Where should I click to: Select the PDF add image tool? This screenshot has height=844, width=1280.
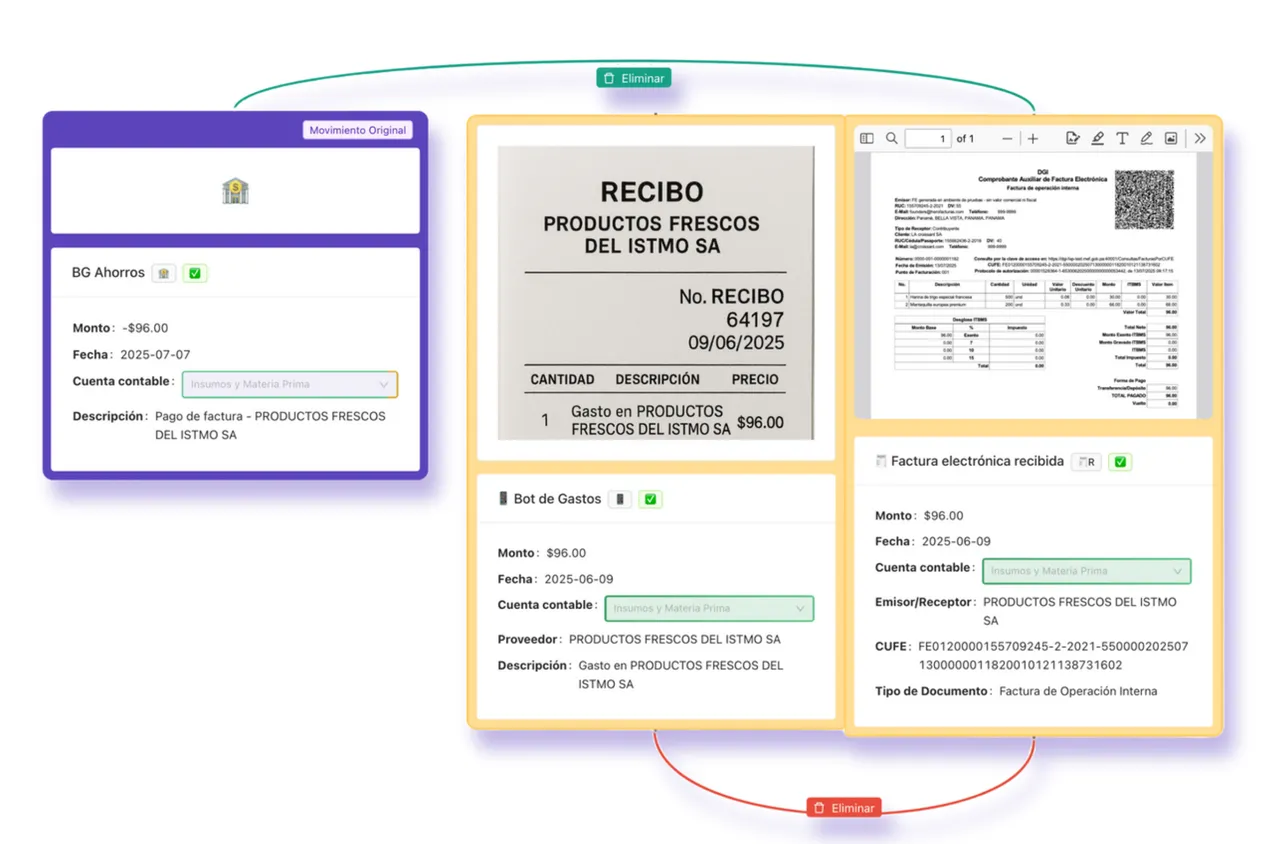[x=1171, y=138]
